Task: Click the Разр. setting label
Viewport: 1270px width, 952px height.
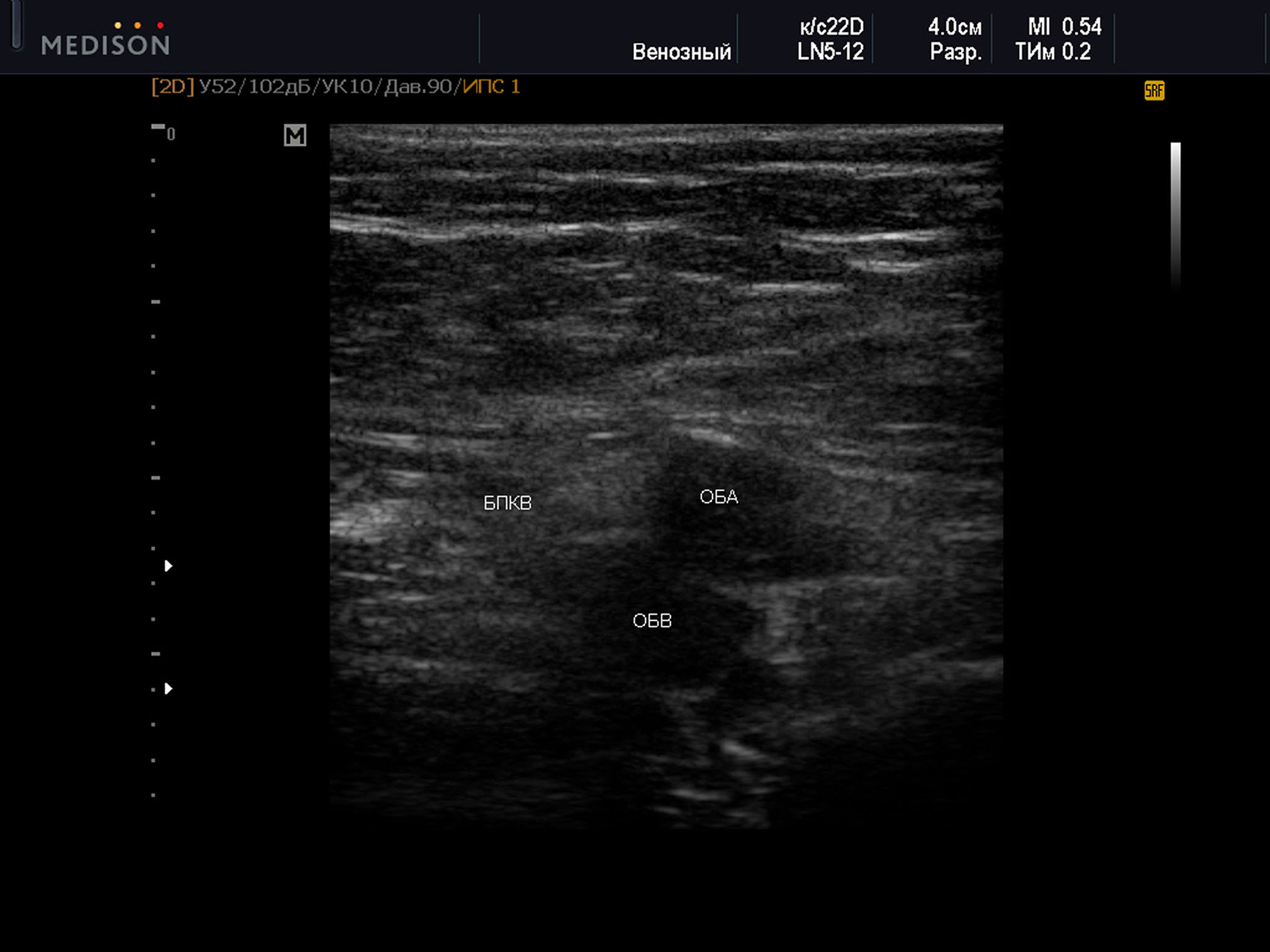Action: [x=956, y=52]
